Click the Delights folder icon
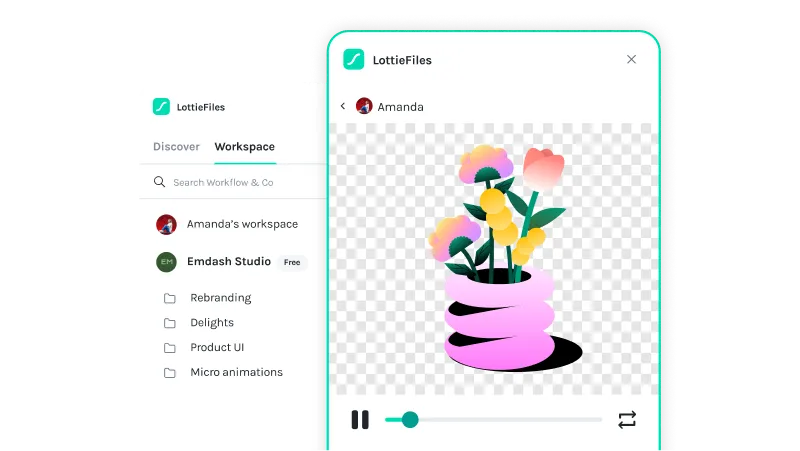The height and width of the screenshot is (451, 800). pos(169,323)
